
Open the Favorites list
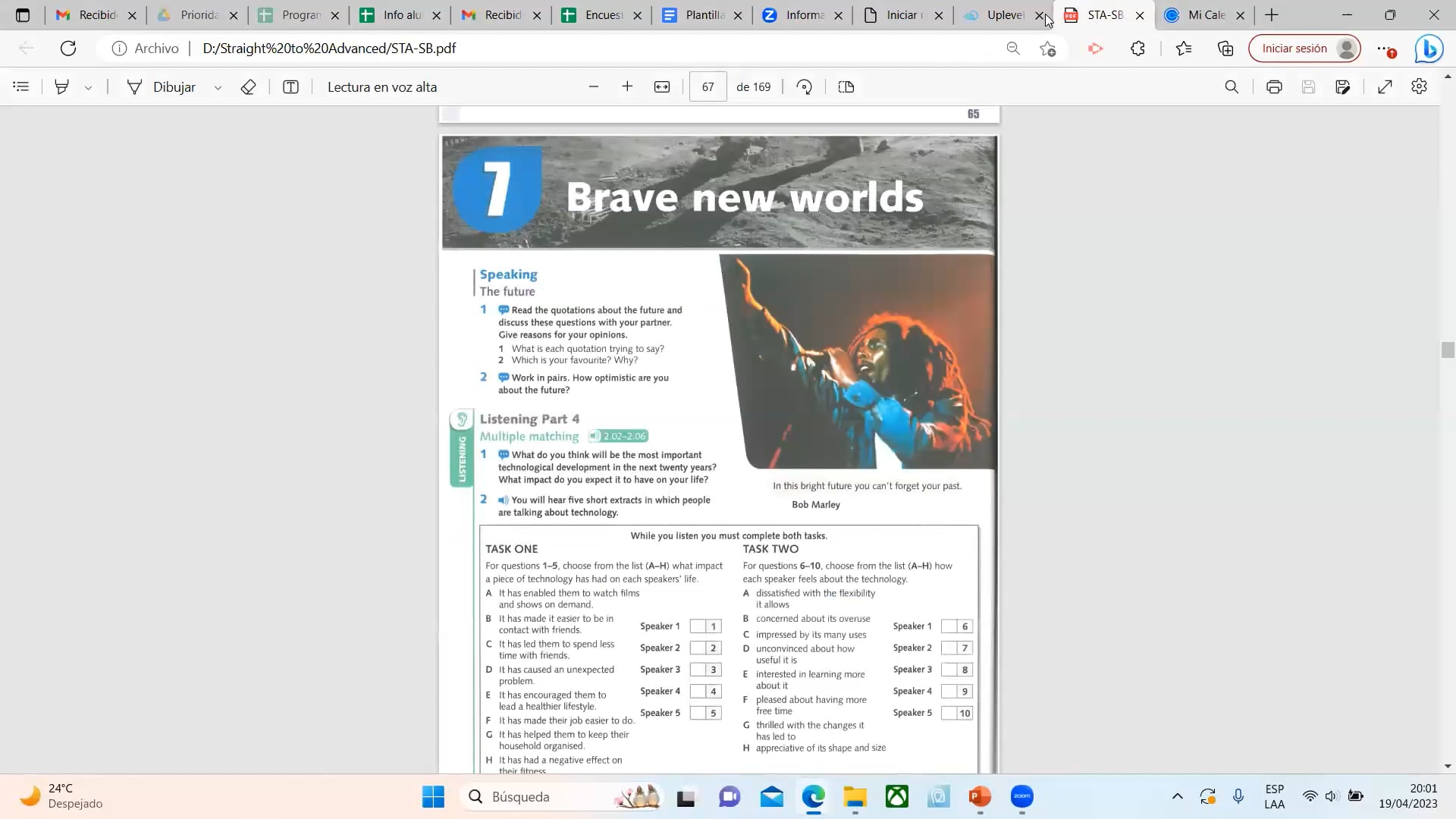(1184, 49)
